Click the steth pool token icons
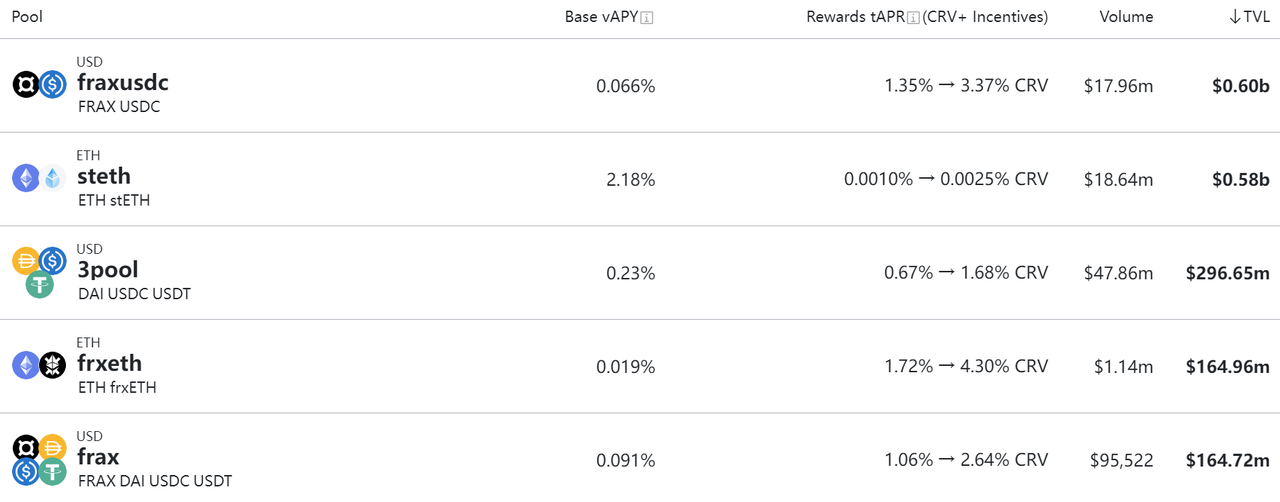 point(39,178)
